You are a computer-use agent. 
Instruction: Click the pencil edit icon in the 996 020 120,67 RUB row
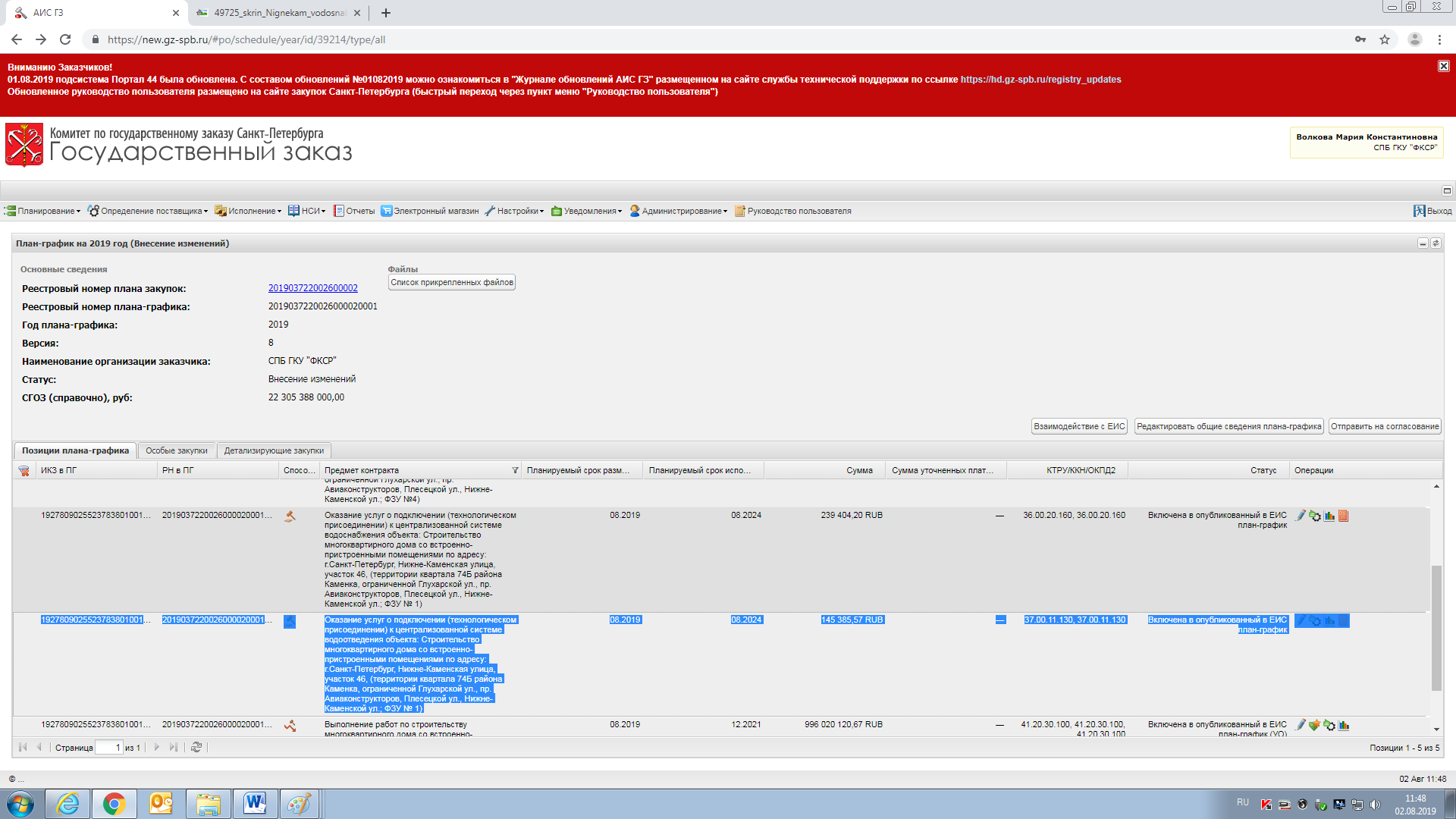tap(1301, 725)
